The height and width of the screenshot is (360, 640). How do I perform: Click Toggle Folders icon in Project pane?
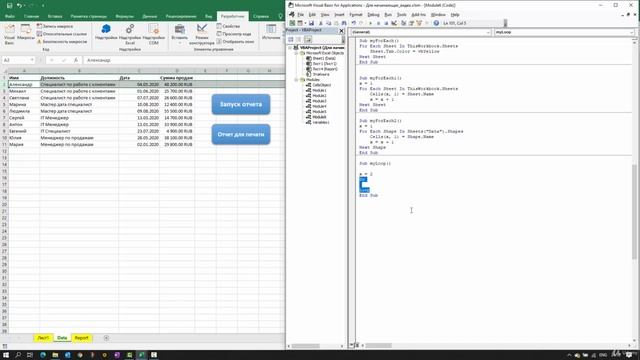click(308, 40)
